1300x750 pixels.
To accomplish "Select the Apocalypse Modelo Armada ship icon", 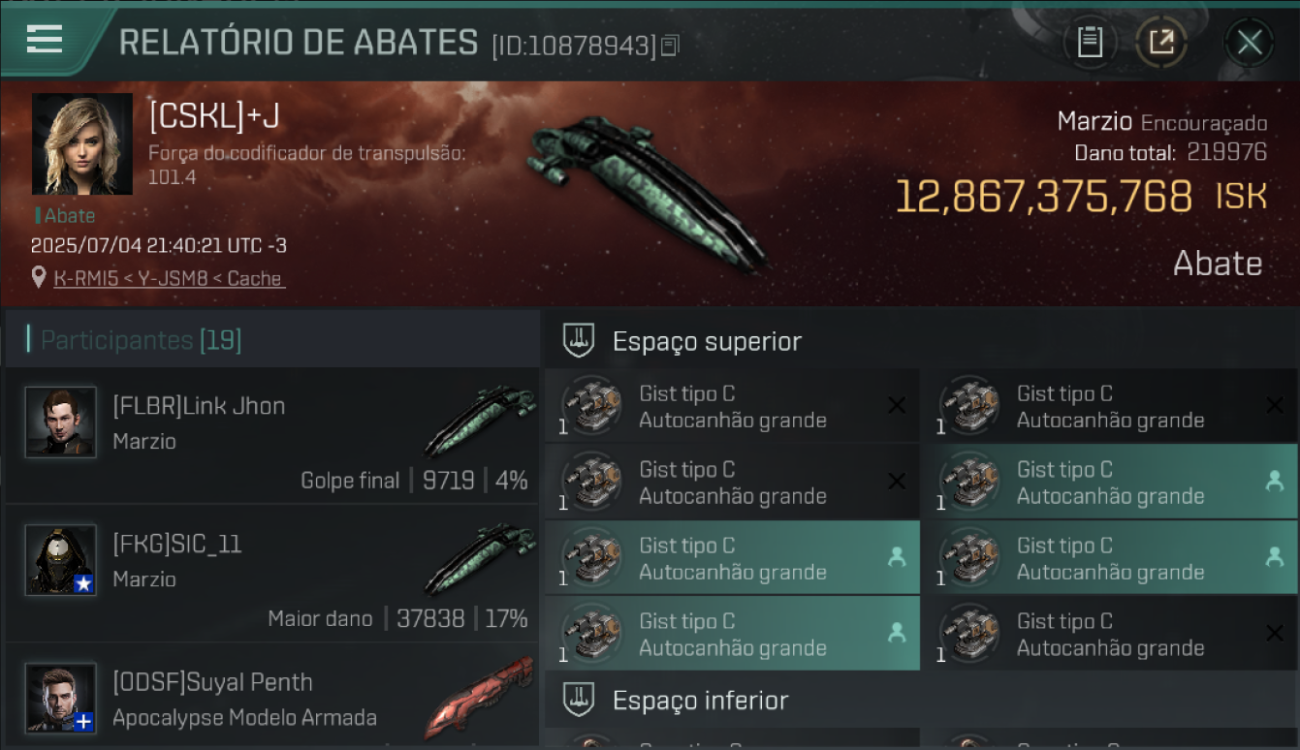I will [480, 696].
